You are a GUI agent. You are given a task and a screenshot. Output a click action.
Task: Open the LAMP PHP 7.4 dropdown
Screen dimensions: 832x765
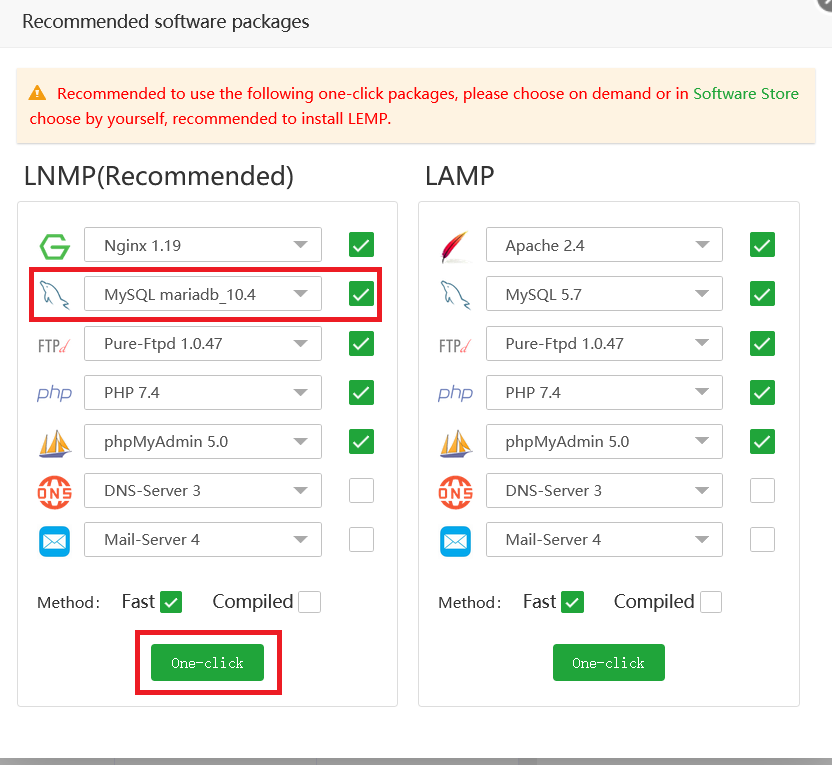point(604,392)
